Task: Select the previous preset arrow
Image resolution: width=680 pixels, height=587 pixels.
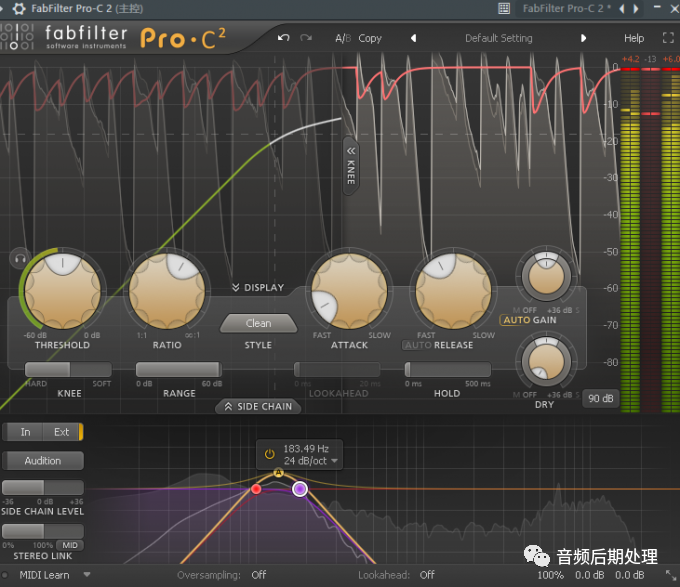Action: [414, 38]
